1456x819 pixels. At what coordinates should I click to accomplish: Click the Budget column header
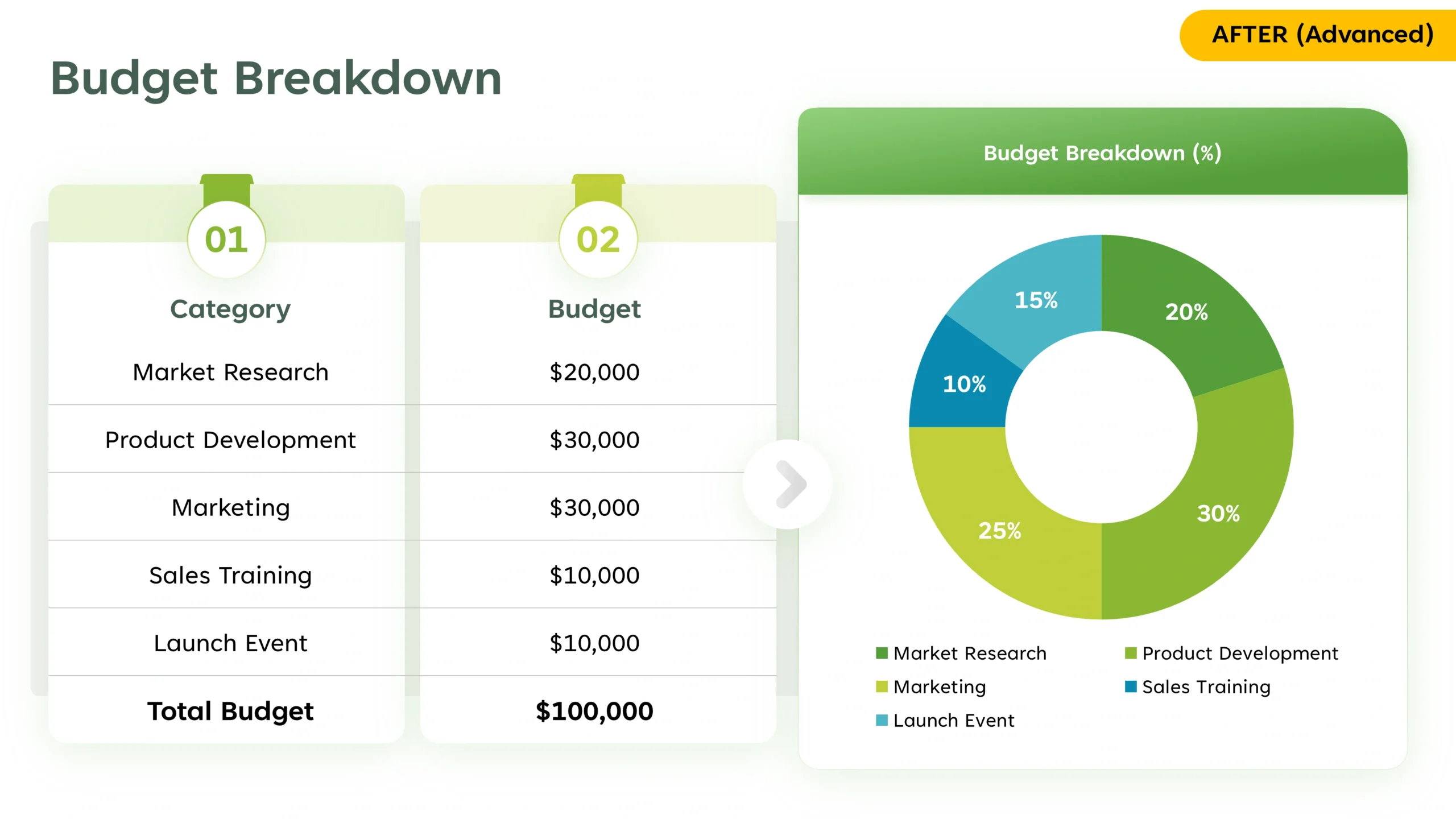click(594, 309)
